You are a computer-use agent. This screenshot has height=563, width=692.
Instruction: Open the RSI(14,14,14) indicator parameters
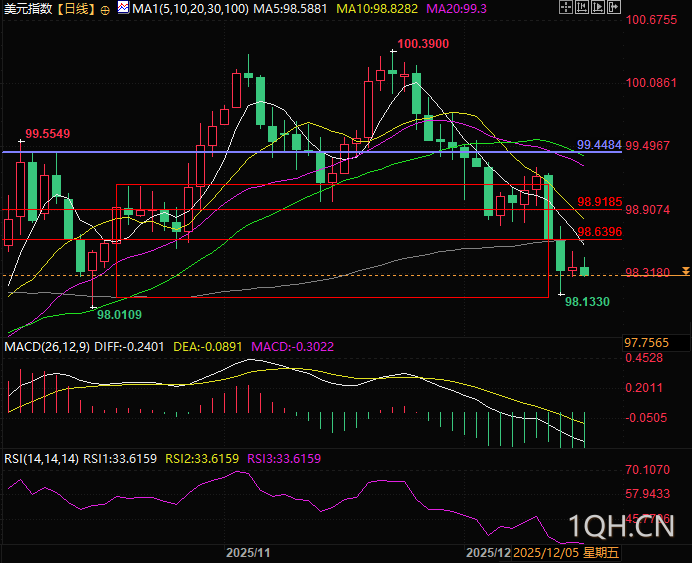pyautogui.click(x=41, y=459)
